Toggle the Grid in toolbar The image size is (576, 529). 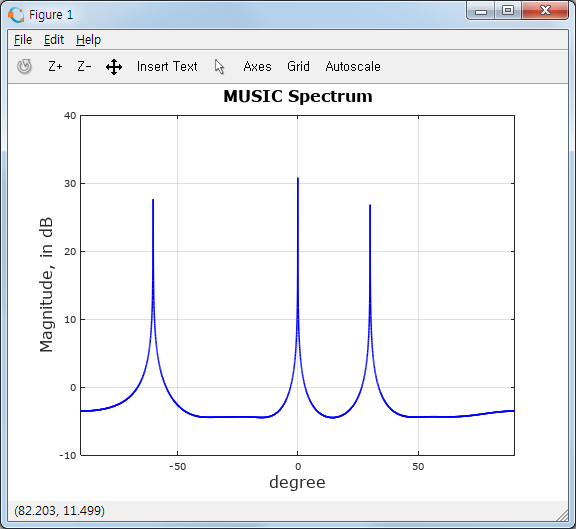(x=298, y=66)
